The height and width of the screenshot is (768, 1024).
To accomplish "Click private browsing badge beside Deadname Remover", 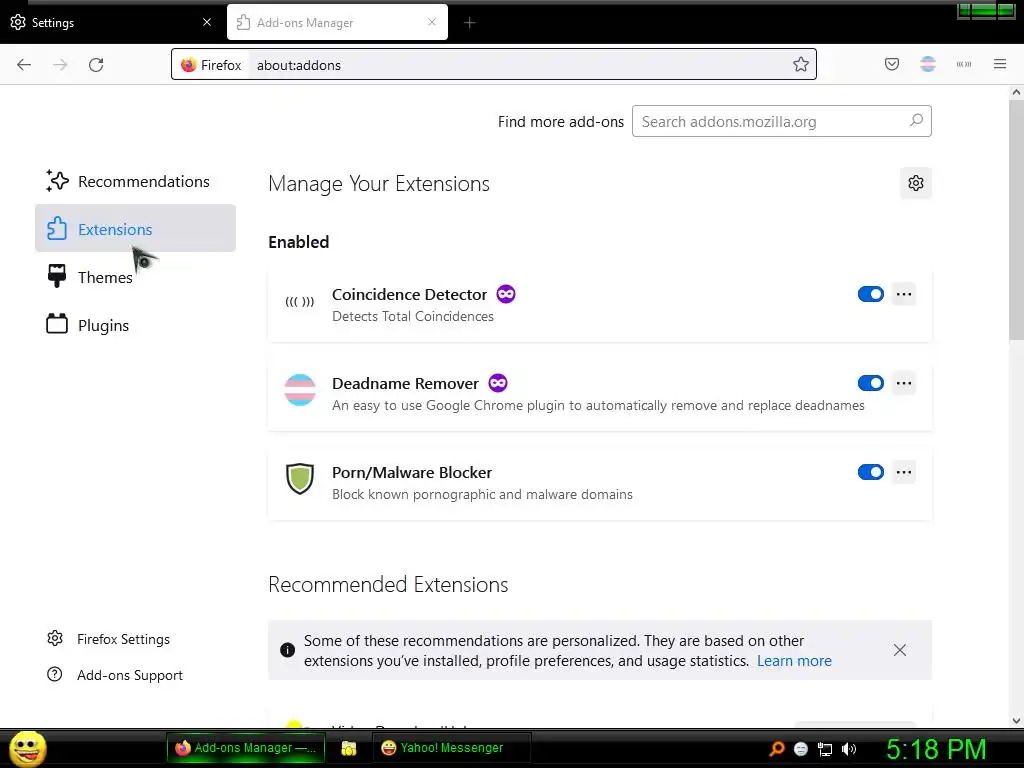I will coord(498,383).
